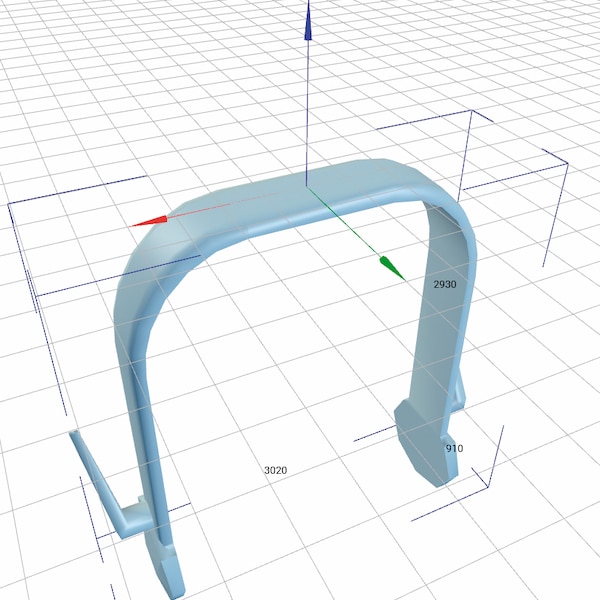Select the bounding box corner at far left
This screenshot has width=600, height=600.
[9, 204]
